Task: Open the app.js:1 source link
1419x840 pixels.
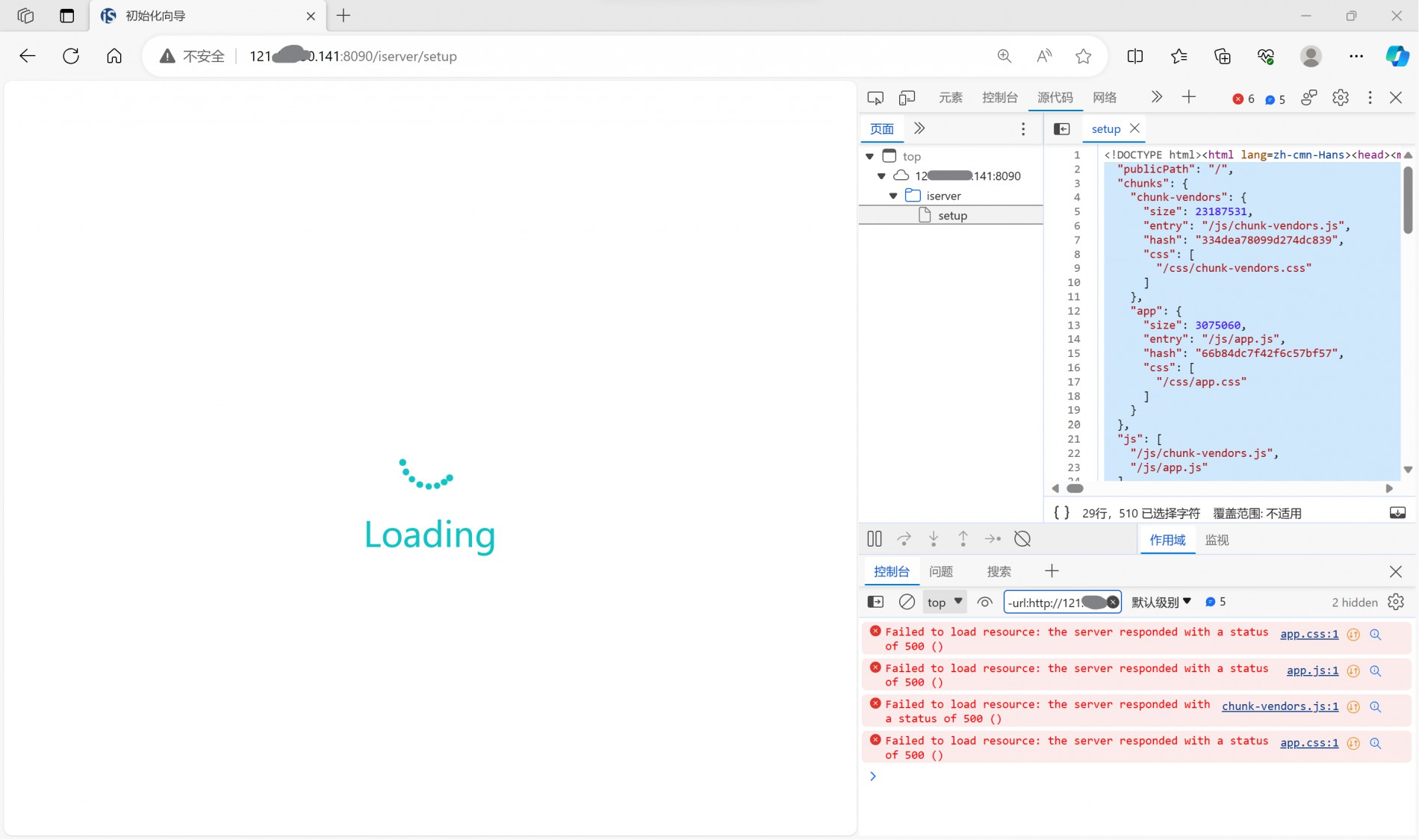Action: tap(1312, 671)
